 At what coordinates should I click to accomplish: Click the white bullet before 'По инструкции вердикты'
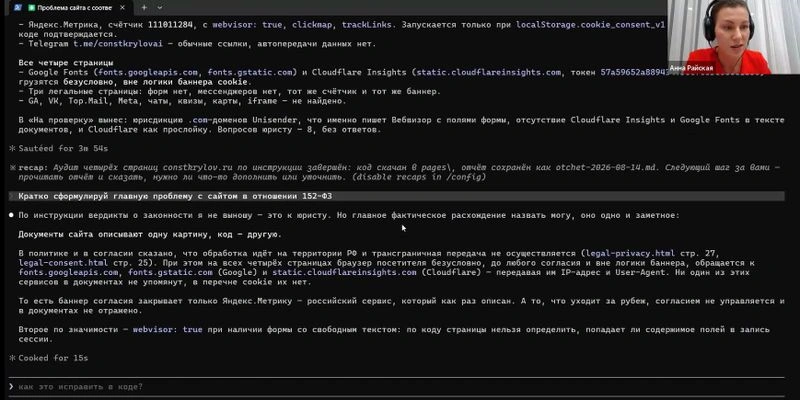point(11,216)
